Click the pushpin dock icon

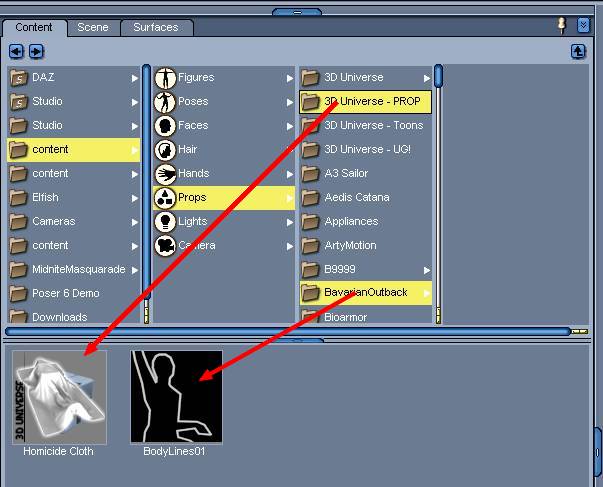point(562,25)
